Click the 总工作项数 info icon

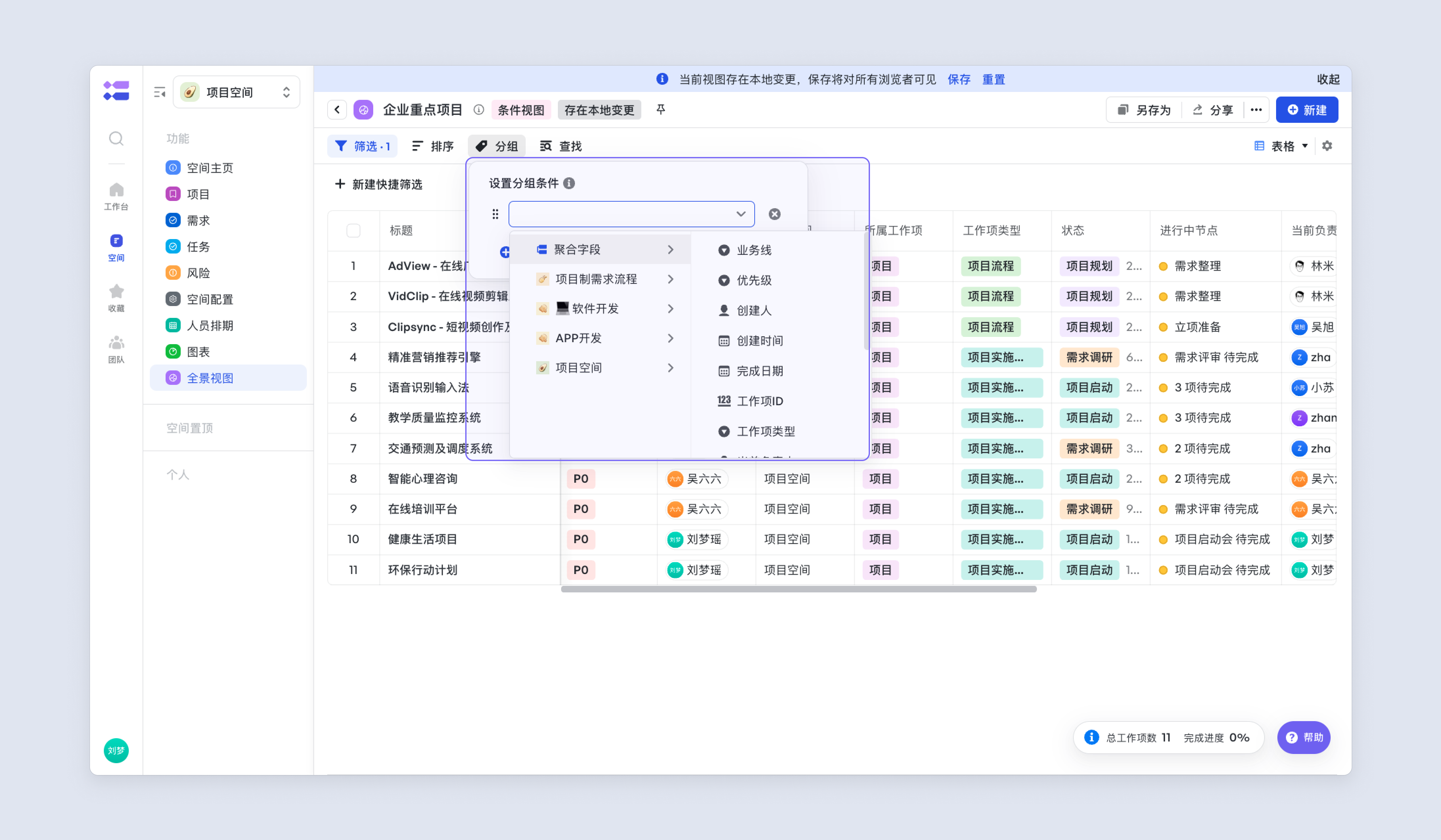(1091, 737)
